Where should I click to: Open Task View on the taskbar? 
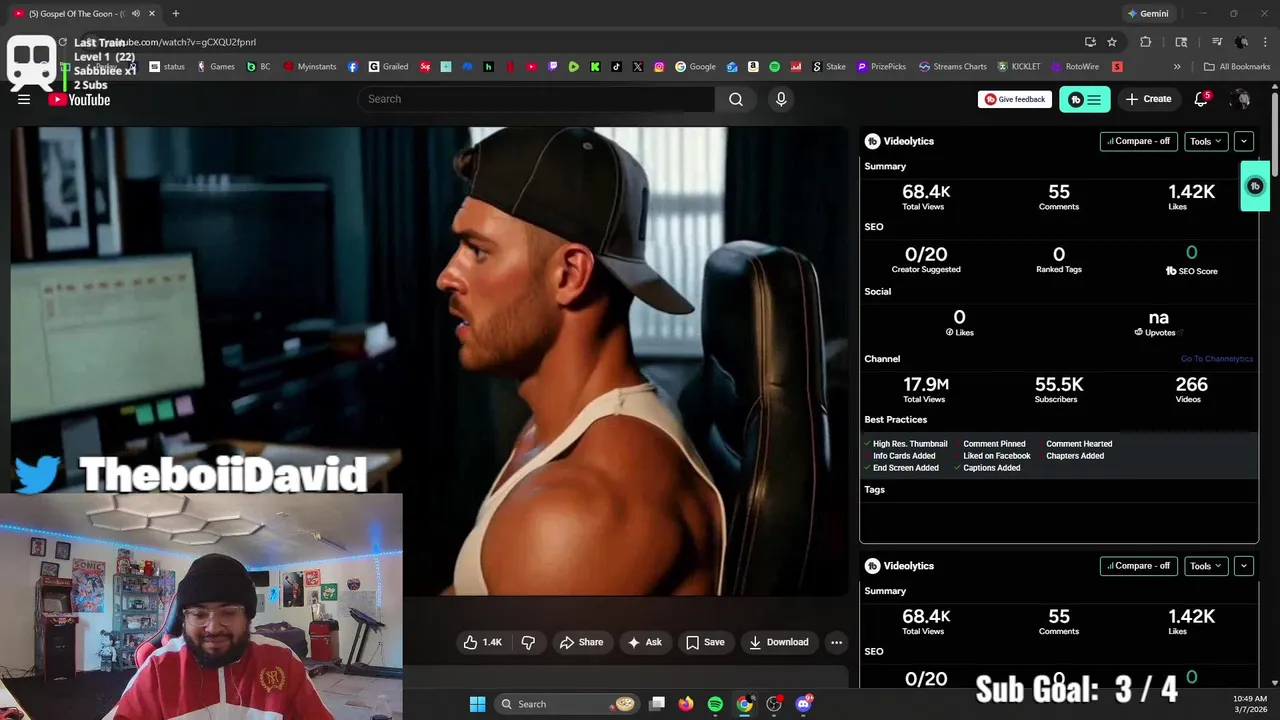tap(657, 704)
